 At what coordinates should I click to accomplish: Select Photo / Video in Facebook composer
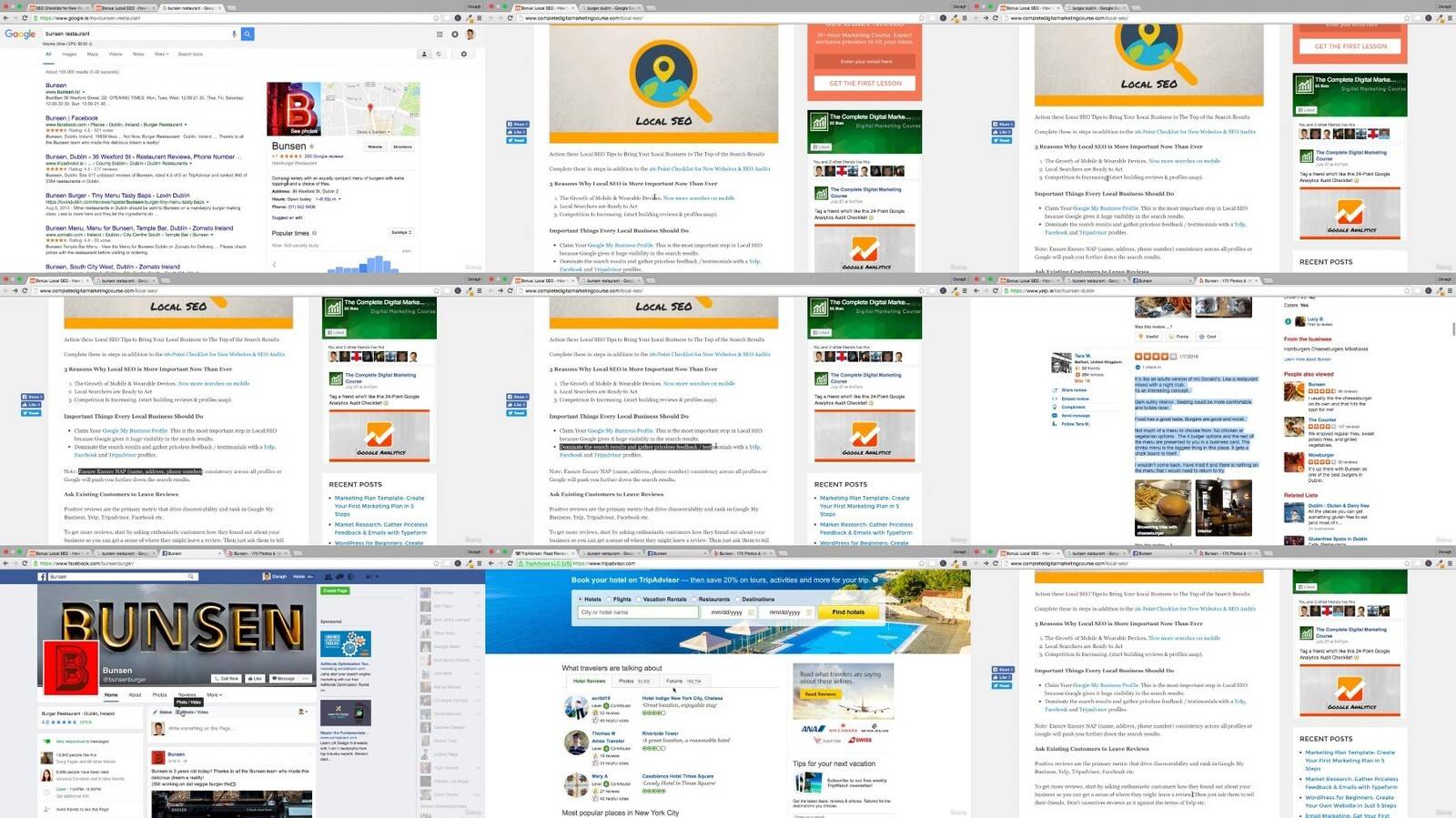[x=191, y=712]
